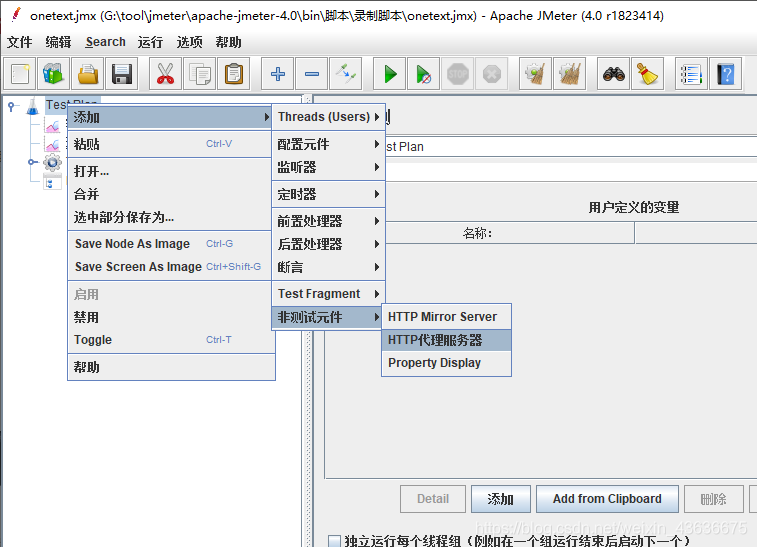Click the Stop test icon
Viewport: 757px width, 547px height.
tap(458, 74)
